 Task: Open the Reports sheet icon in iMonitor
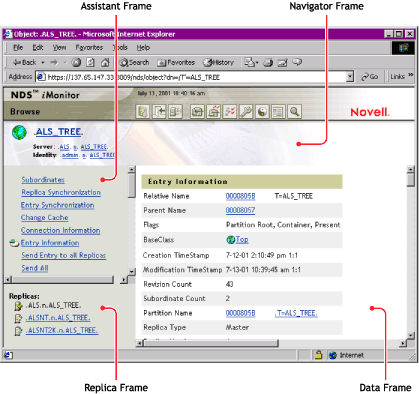point(278,112)
